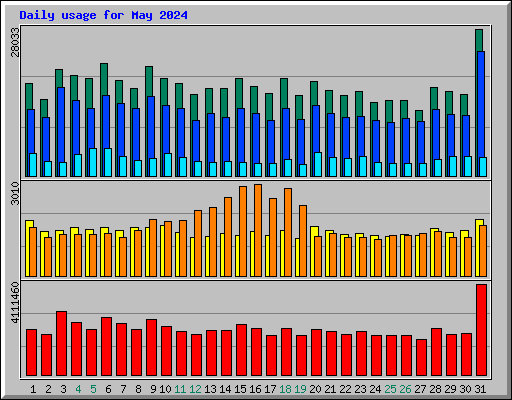
Task: Select green weekend day 4 label
Action: [x=78, y=389]
